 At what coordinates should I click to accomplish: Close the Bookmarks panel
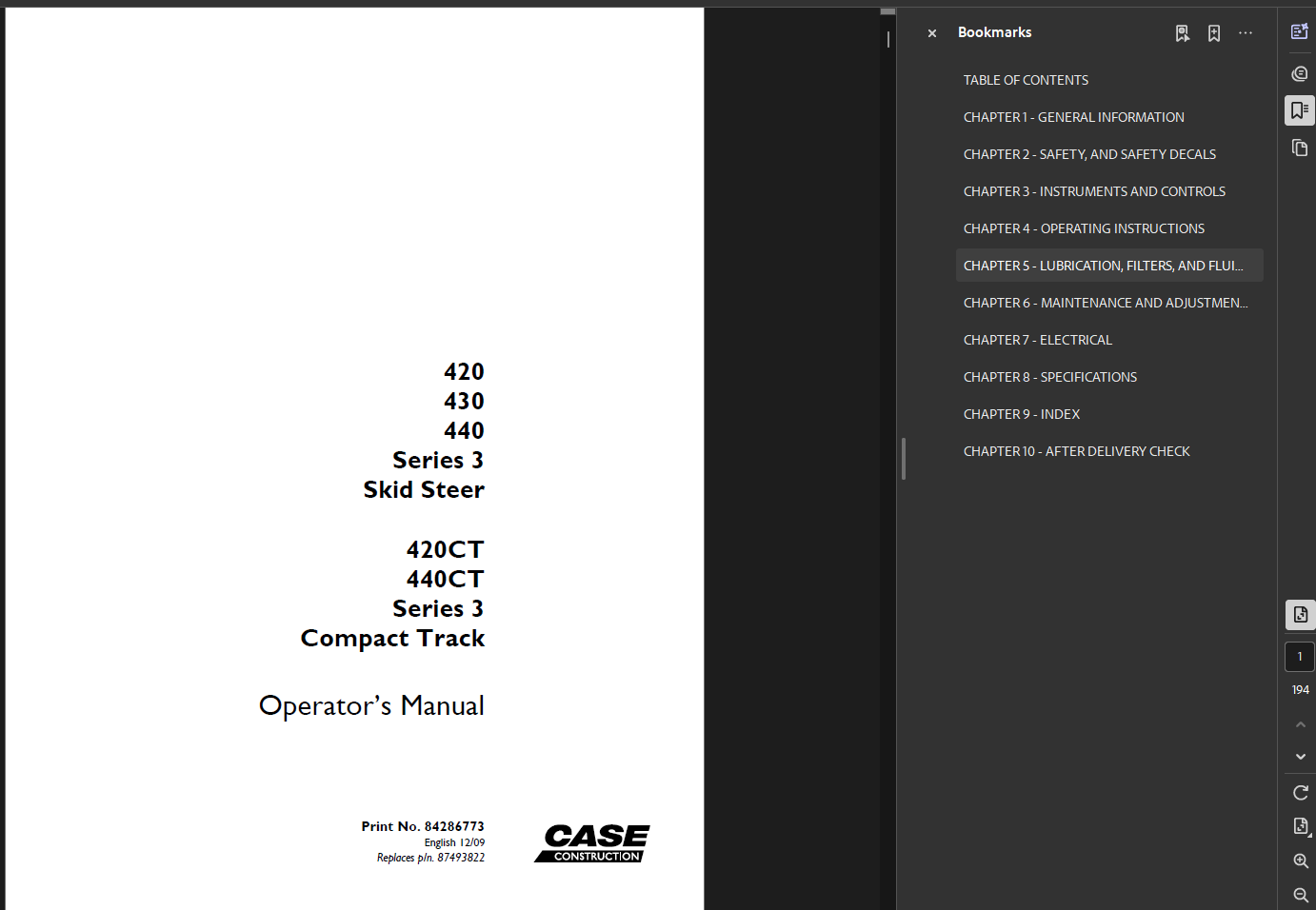pyautogui.click(x=932, y=33)
